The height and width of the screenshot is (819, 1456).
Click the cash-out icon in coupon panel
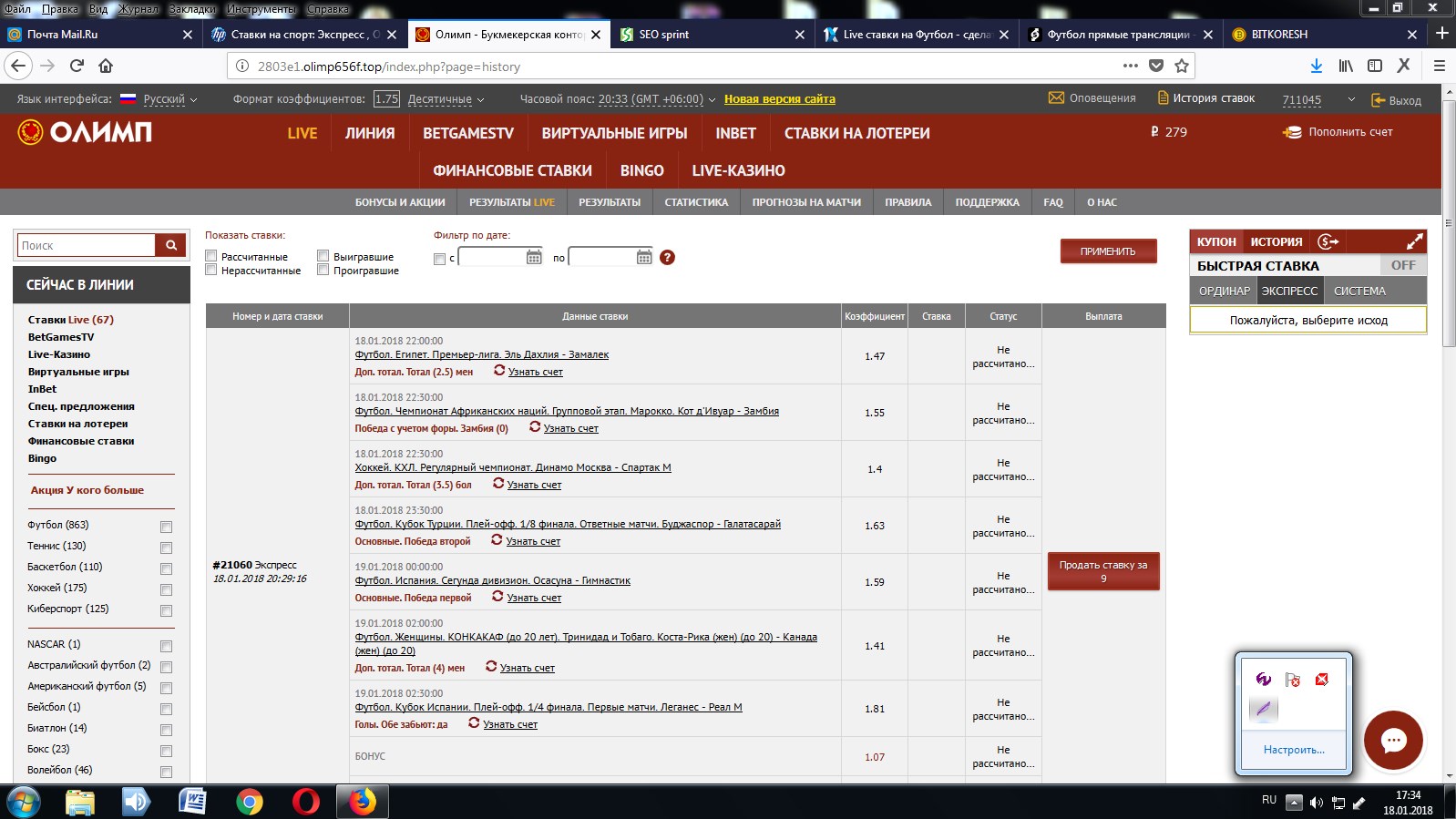pyautogui.click(x=1328, y=241)
